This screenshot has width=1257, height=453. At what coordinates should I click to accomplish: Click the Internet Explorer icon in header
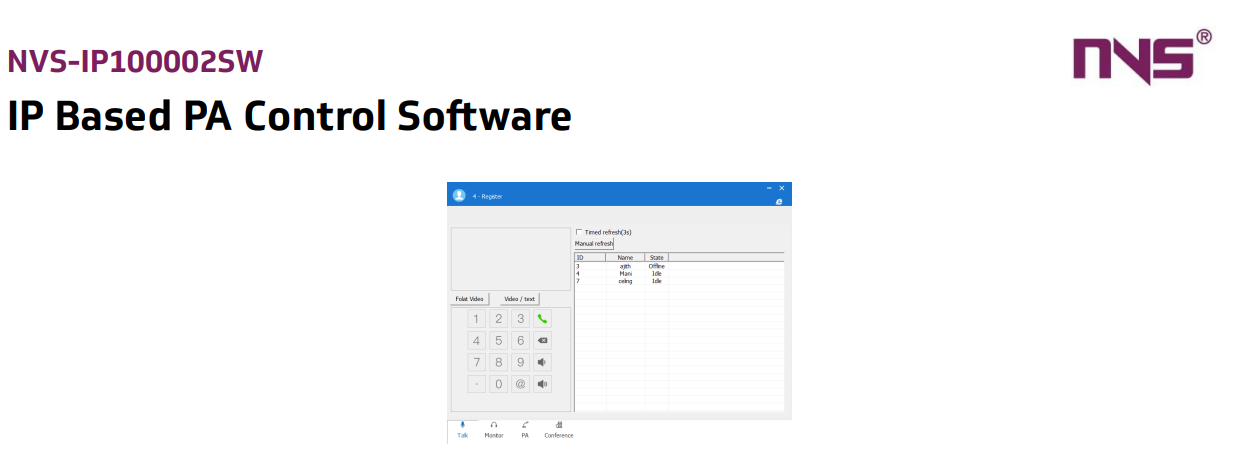[779, 202]
